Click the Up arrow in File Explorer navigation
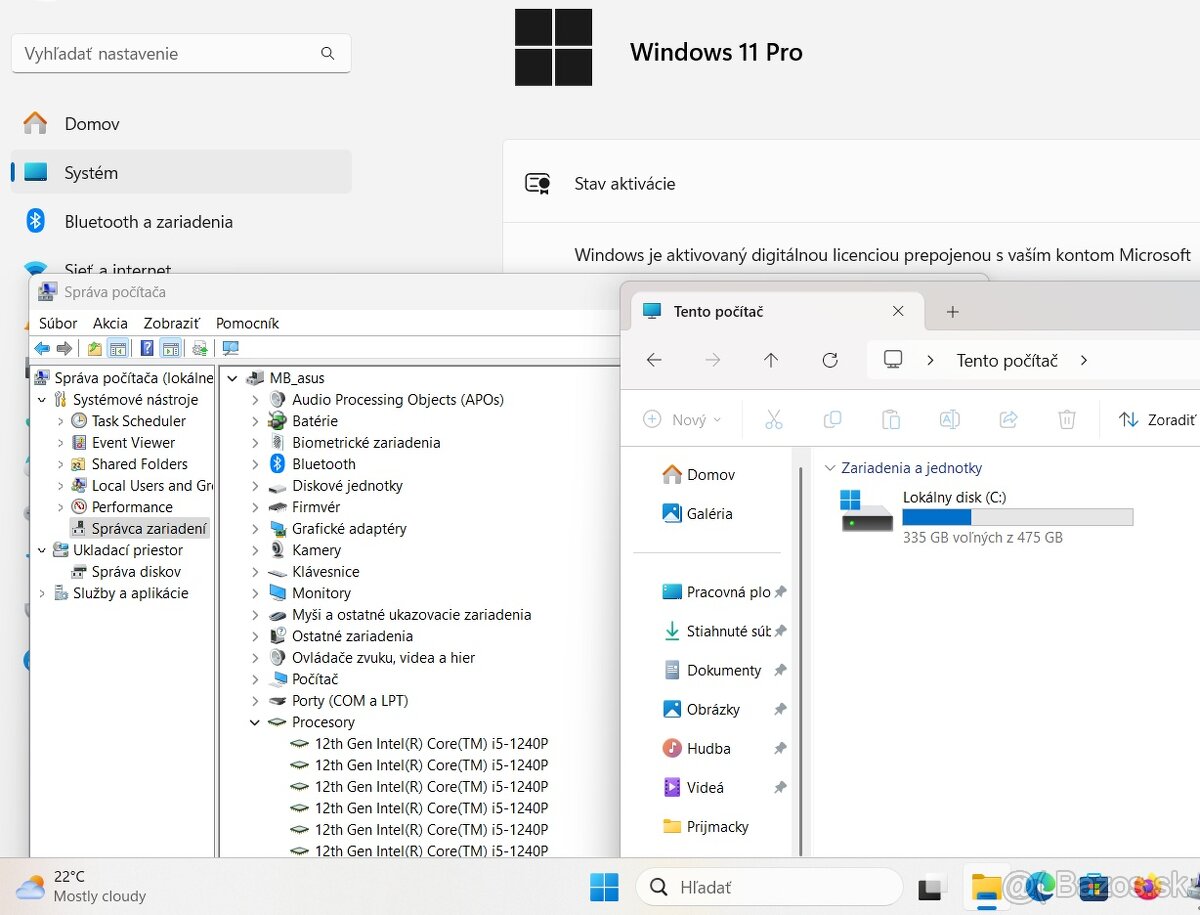 (770, 361)
